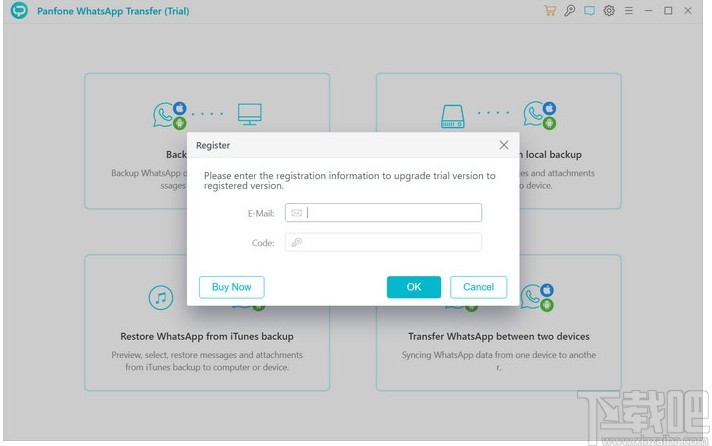Click the Buy Now button
Viewport: 712px width, 446px height.
coord(232,287)
